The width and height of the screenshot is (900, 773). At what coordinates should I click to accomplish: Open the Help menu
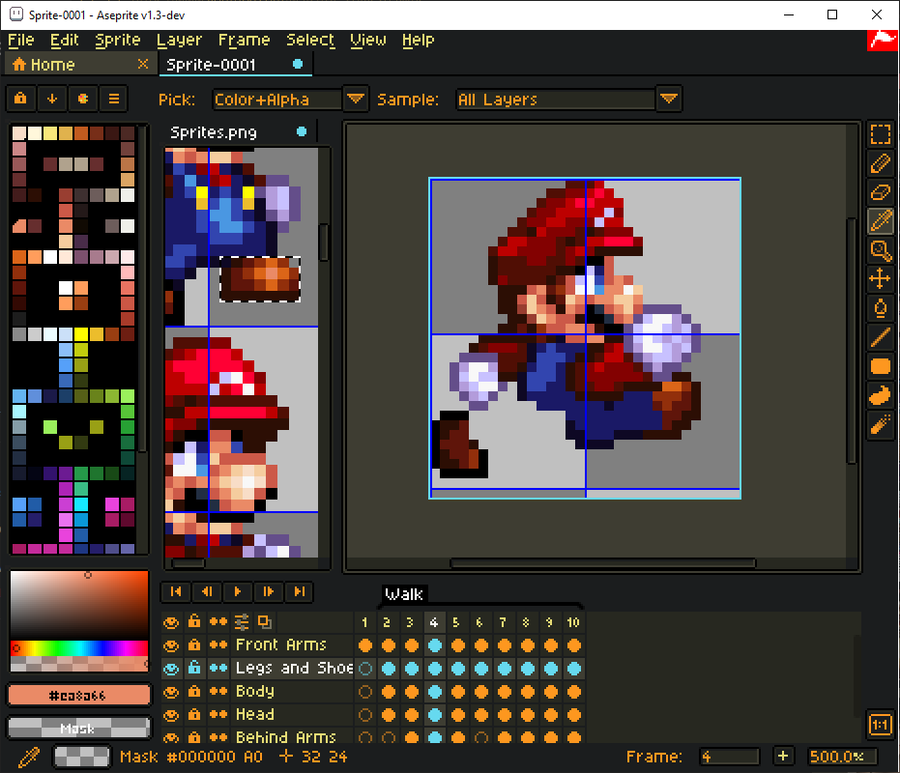(x=418, y=40)
